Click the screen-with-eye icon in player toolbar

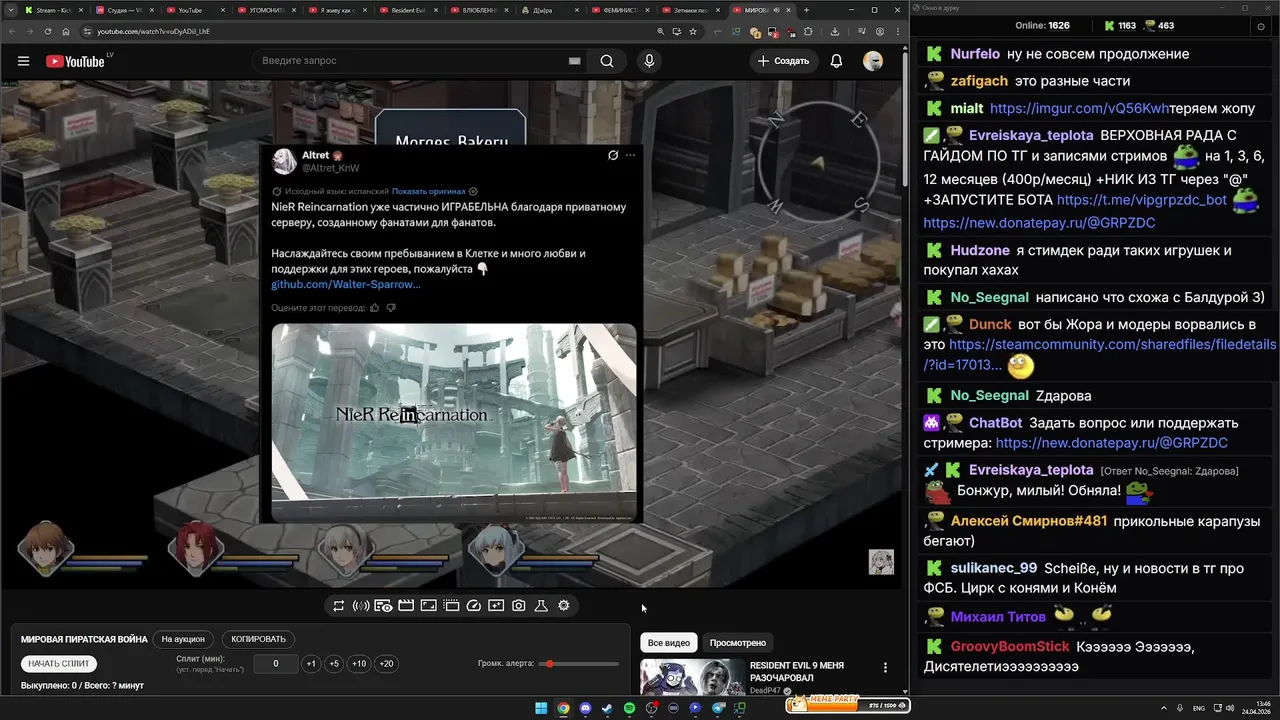(383, 605)
